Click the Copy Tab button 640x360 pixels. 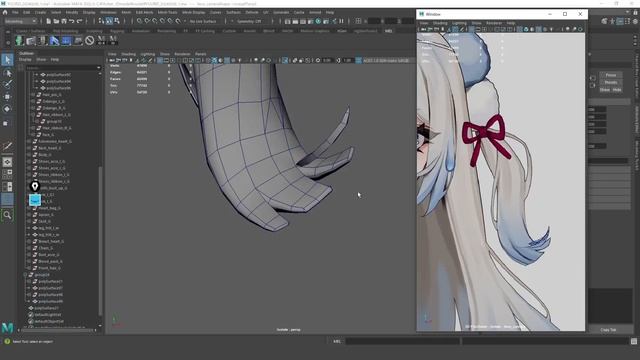click(x=608, y=330)
